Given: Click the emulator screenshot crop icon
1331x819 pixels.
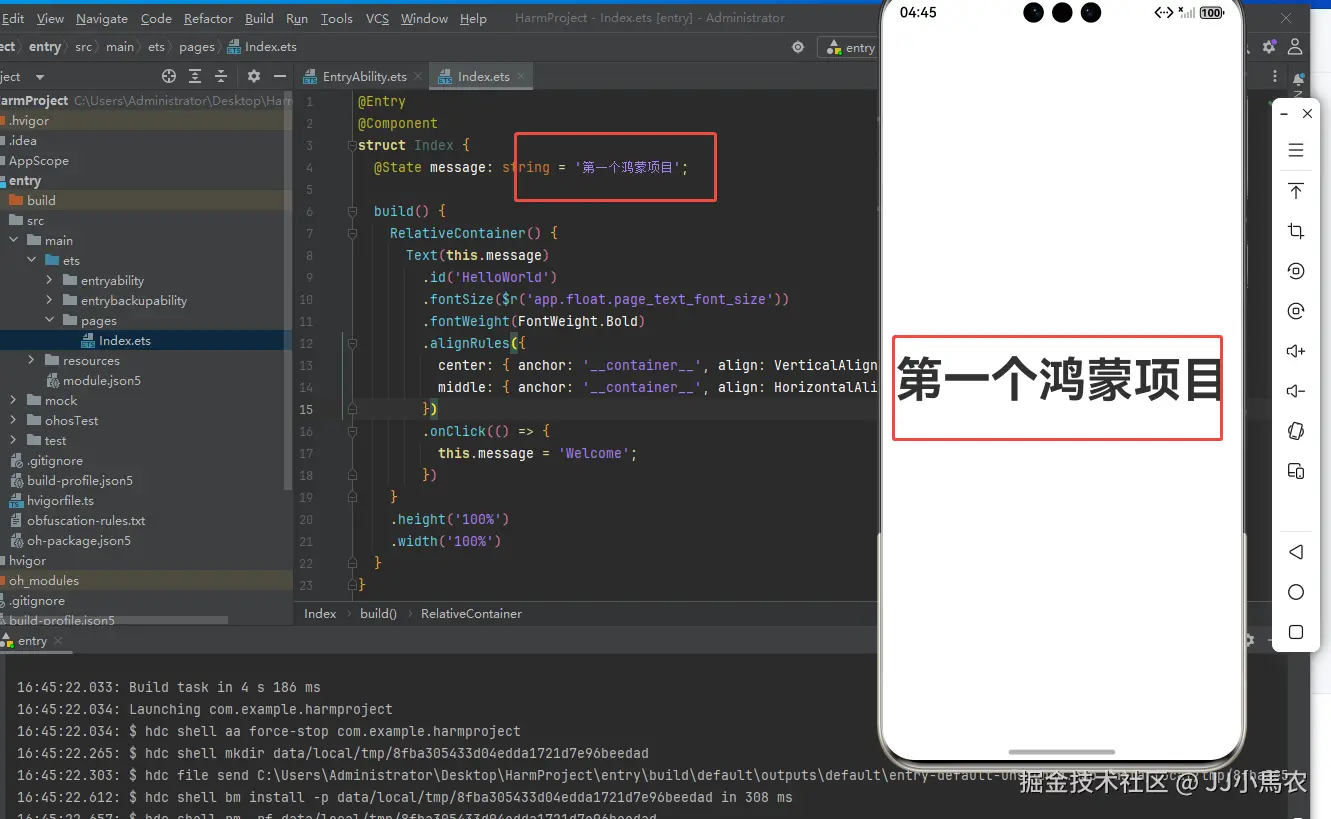Looking at the screenshot, I should (x=1296, y=231).
